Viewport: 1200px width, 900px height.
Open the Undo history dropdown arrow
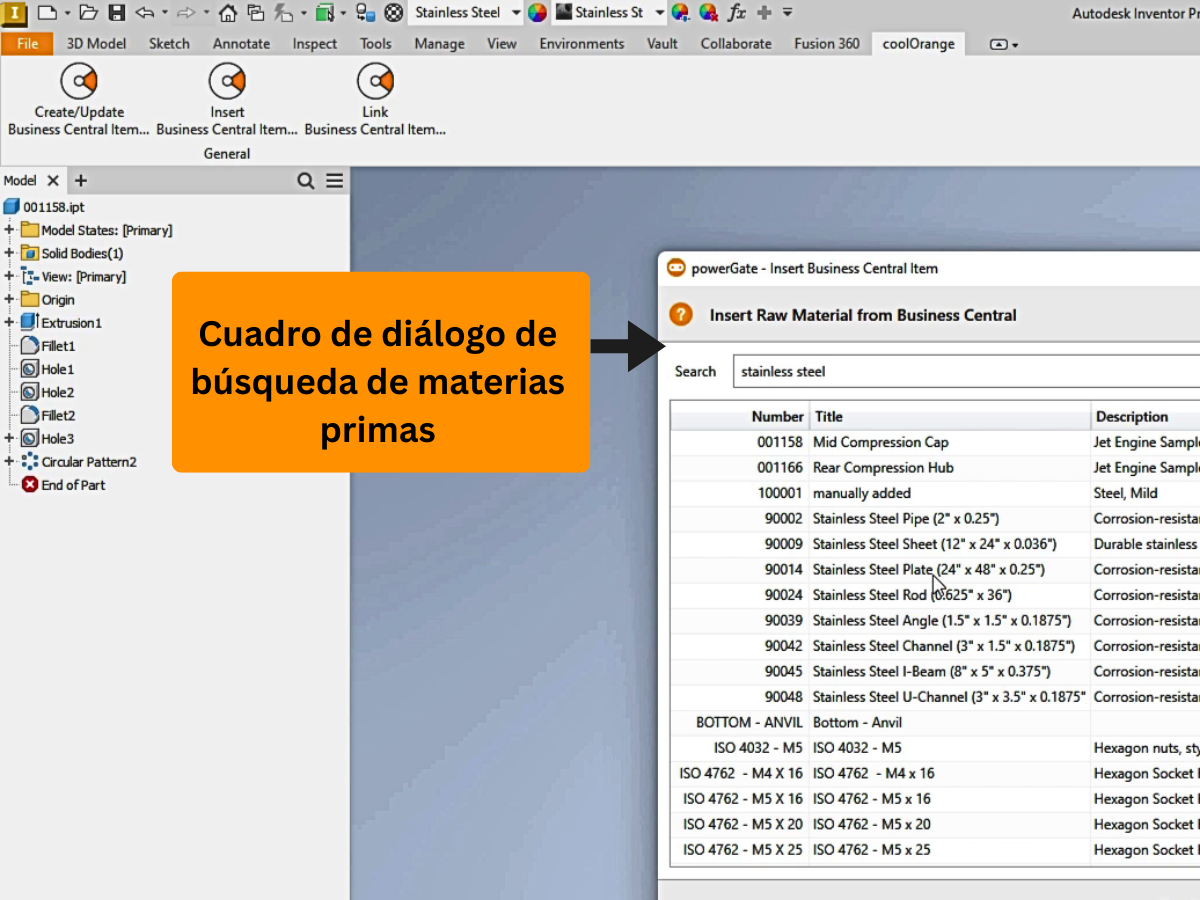click(164, 13)
